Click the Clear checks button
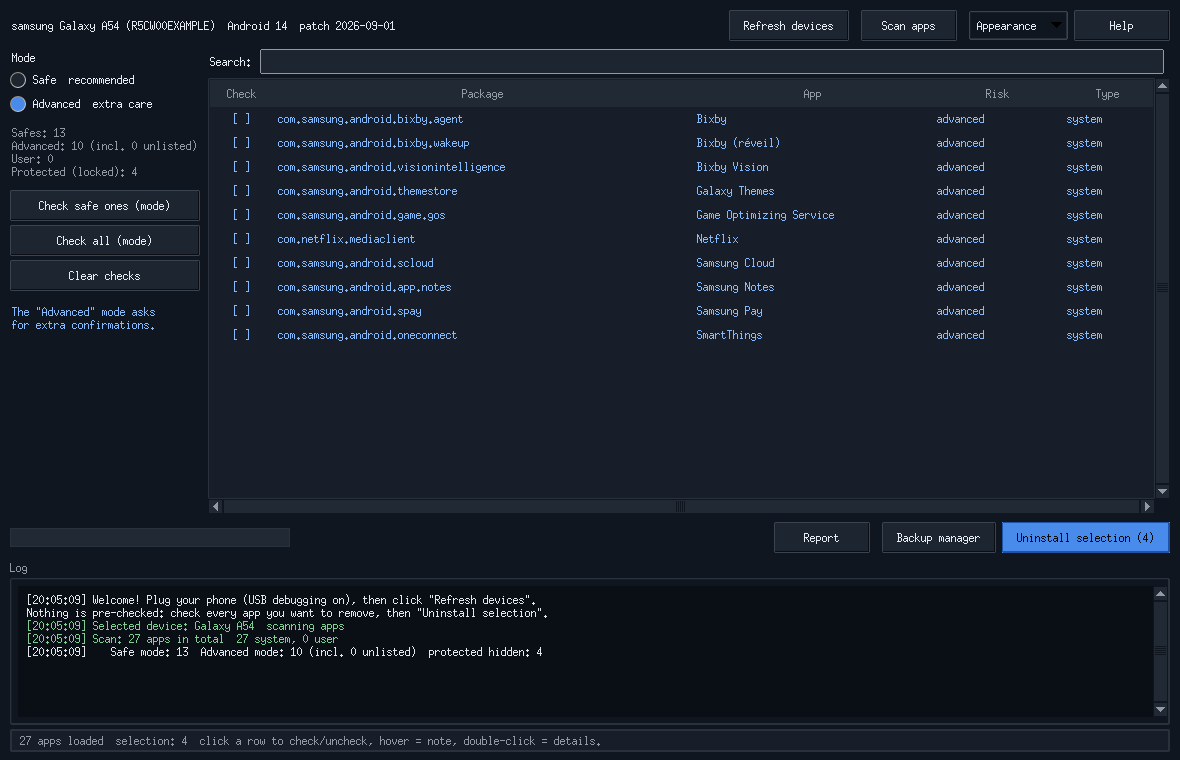The image size is (1180, 760). (105, 276)
